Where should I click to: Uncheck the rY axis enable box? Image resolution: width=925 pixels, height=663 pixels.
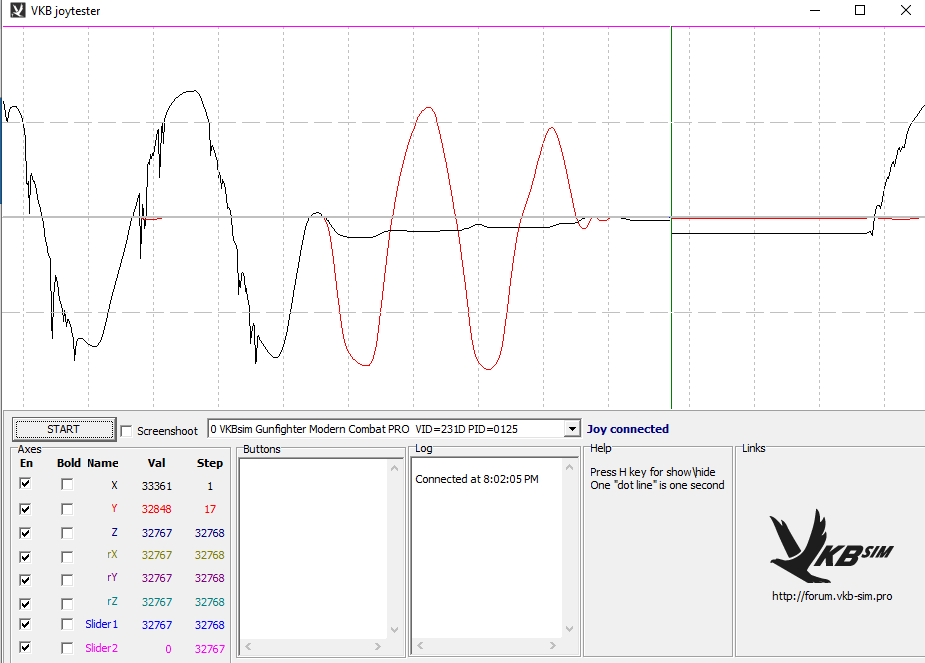click(25, 579)
